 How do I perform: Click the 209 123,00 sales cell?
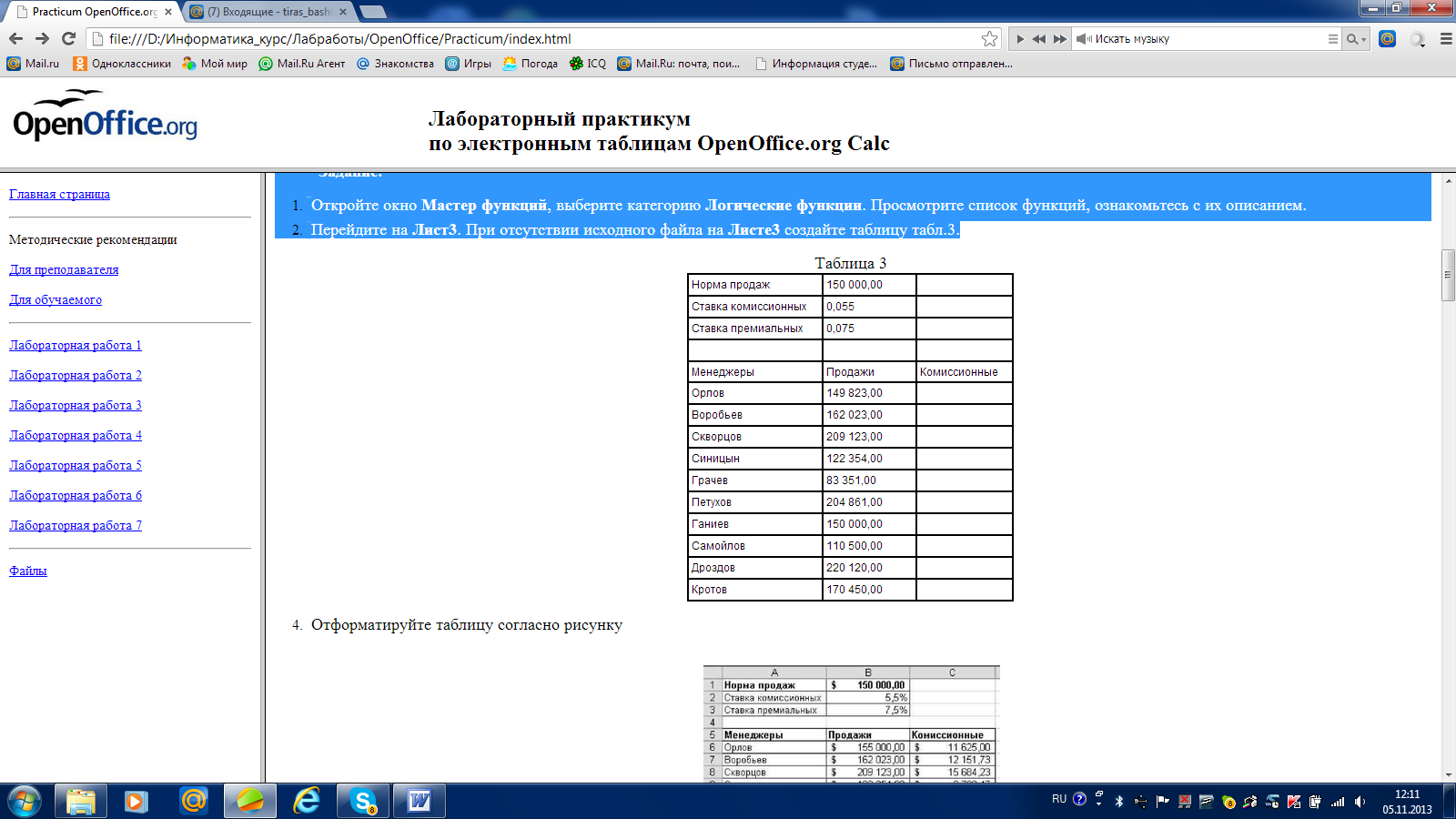(x=869, y=437)
